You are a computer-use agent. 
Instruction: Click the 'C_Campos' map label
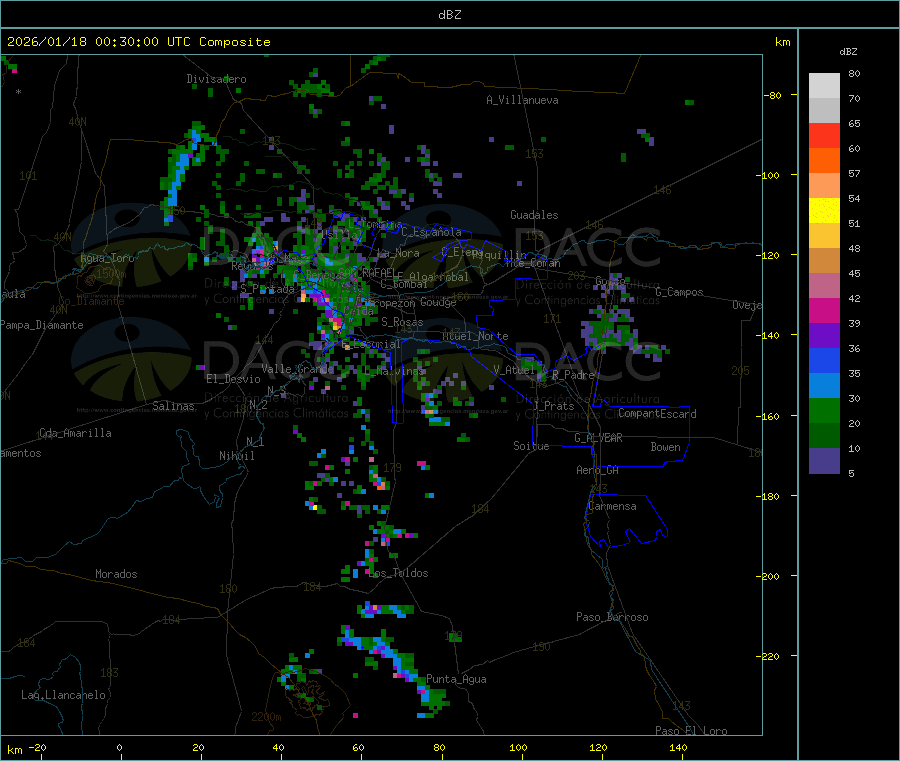680,292
